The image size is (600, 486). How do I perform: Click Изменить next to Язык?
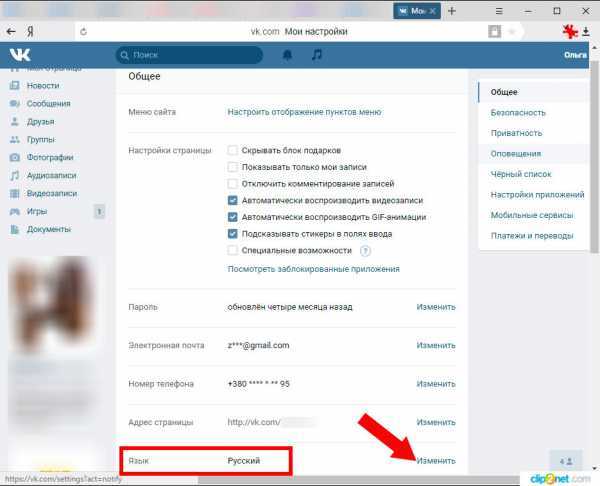[x=436, y=461]
